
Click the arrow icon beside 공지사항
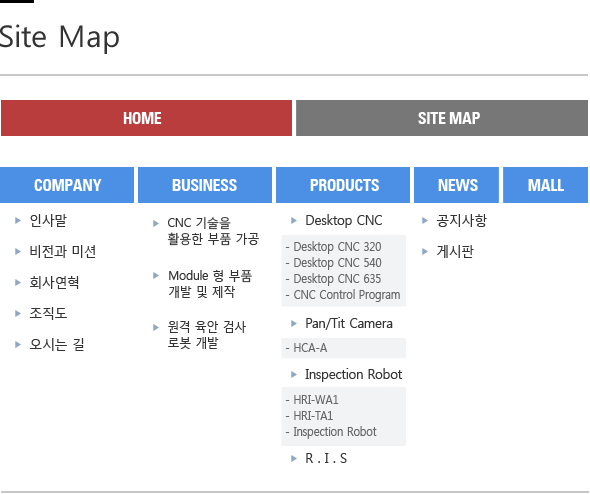(425, 220)
